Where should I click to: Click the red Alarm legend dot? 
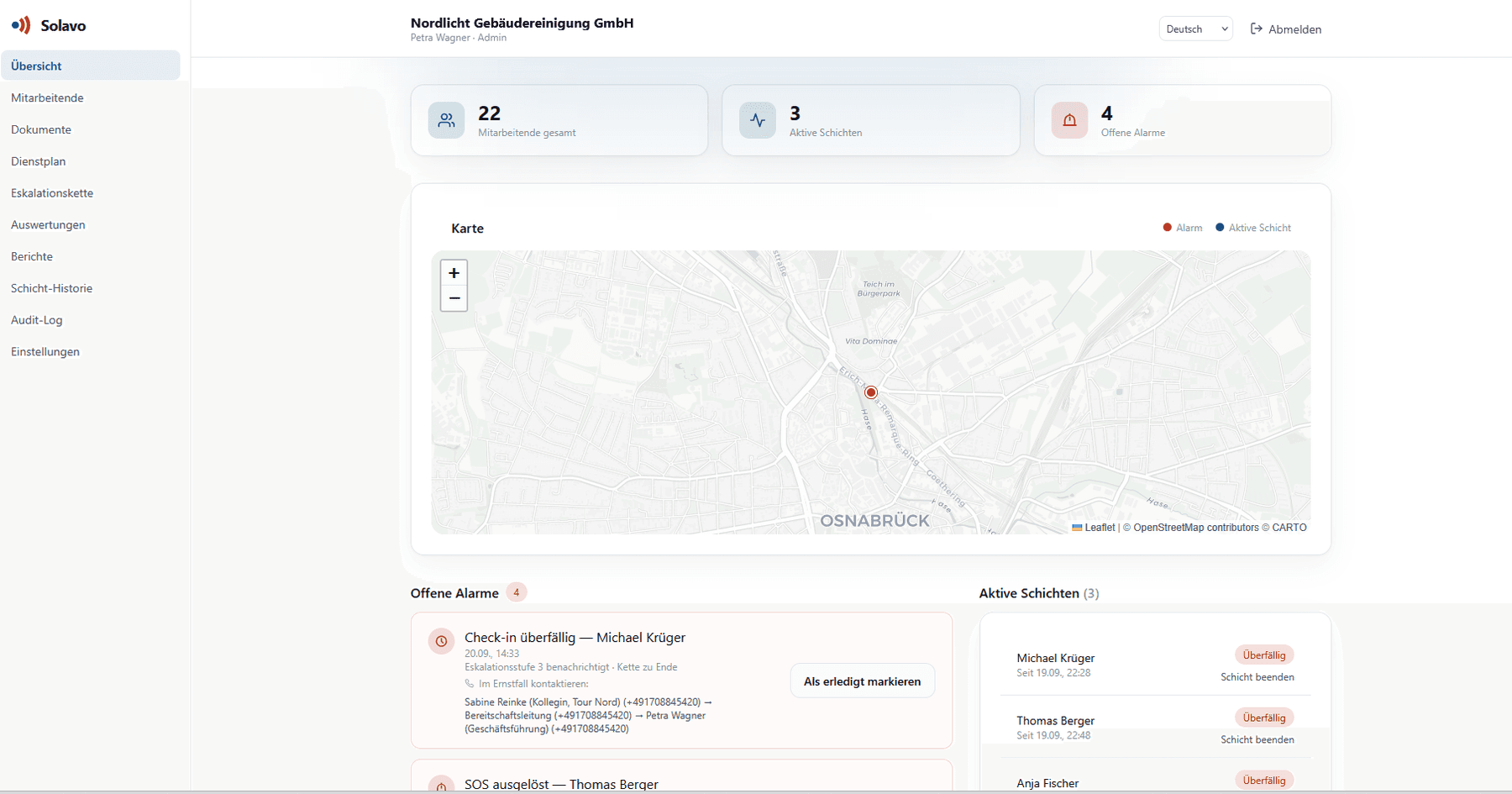coord(1167,227)
